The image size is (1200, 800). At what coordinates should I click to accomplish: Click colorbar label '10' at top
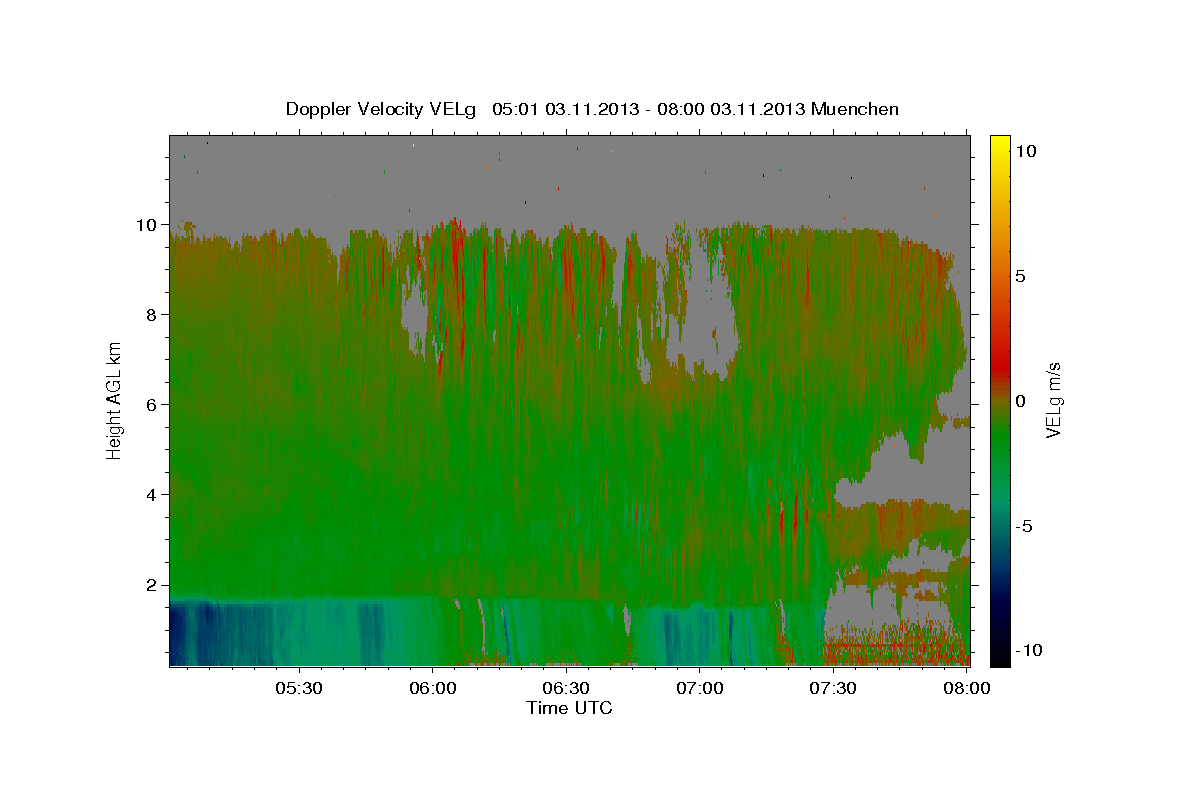[1026, 150]
